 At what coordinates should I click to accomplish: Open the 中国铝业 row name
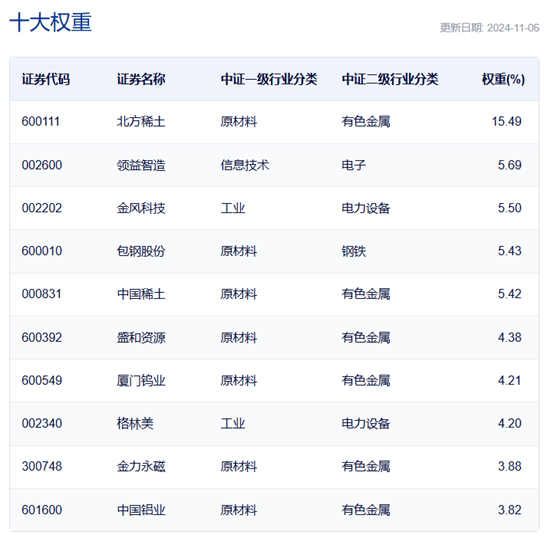click(x=141, y=510)
